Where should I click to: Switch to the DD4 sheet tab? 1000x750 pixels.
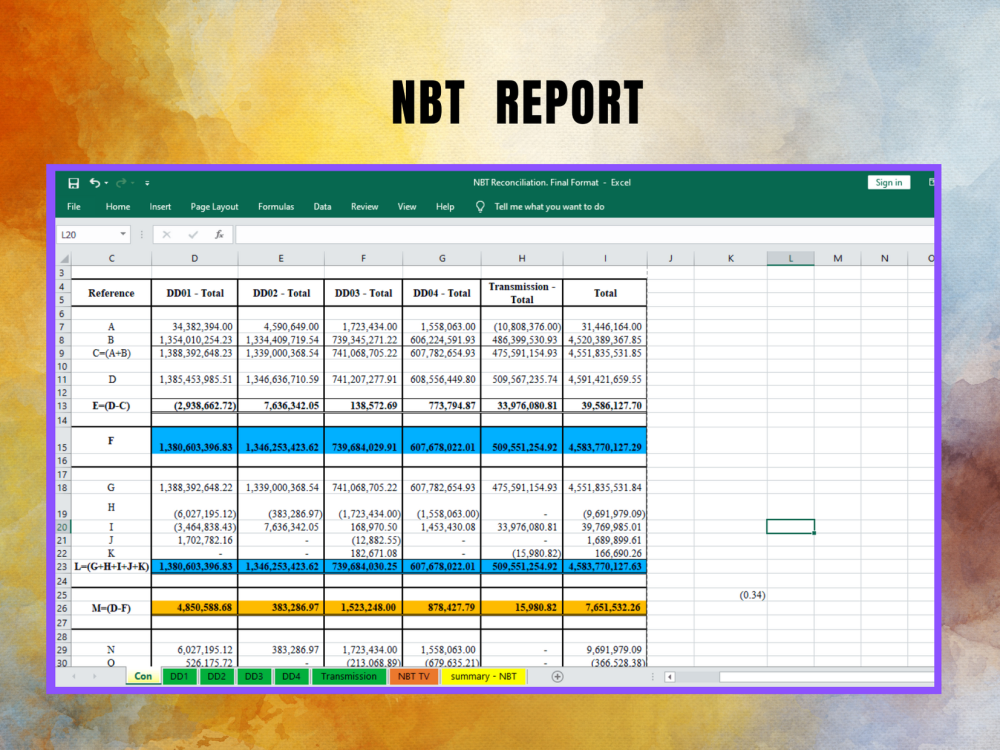coord(291,677)
